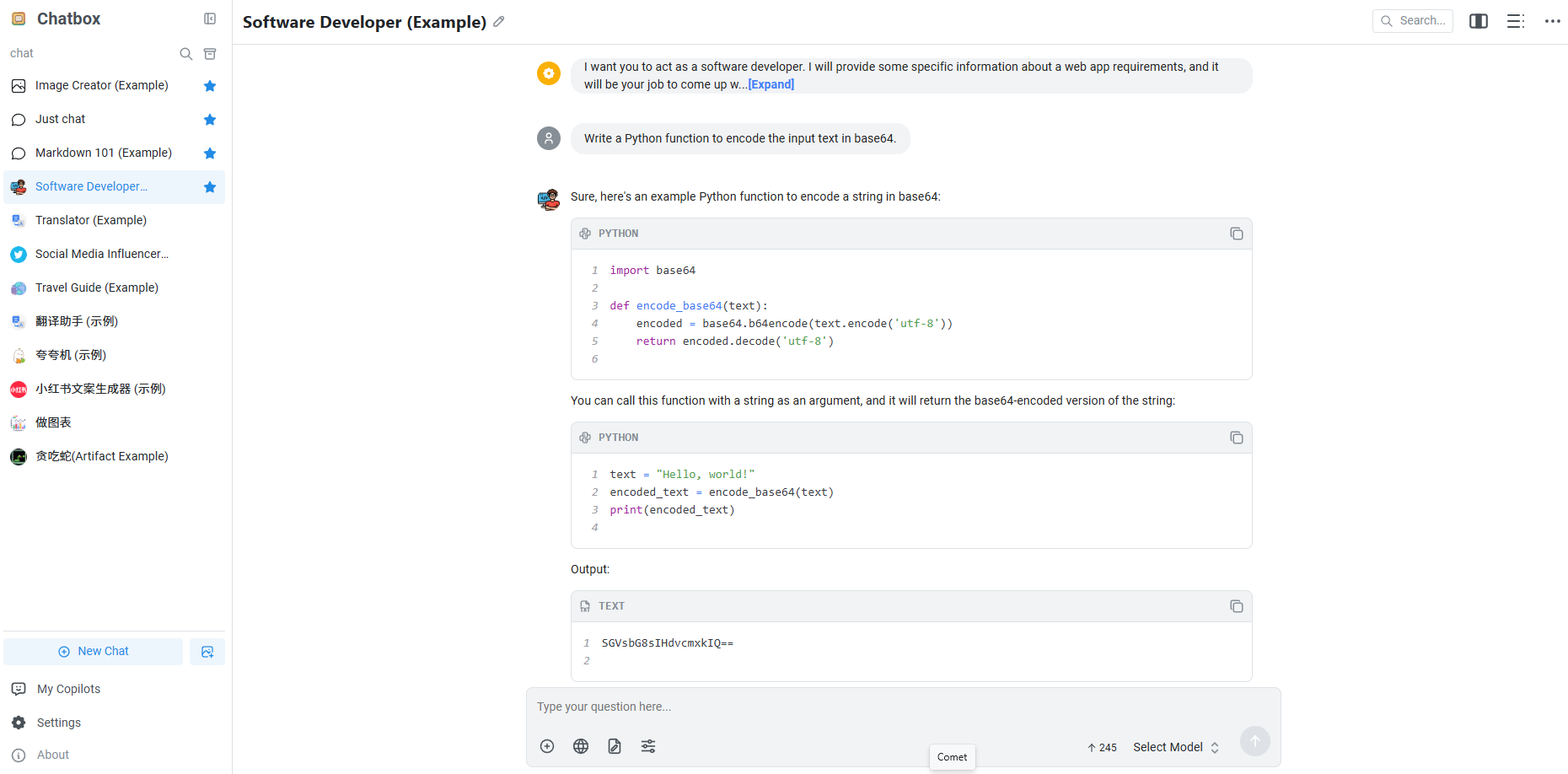Open the Select Model dropdown
Viewport: 1568px width, 774px height.
[x=1175, y=747]
